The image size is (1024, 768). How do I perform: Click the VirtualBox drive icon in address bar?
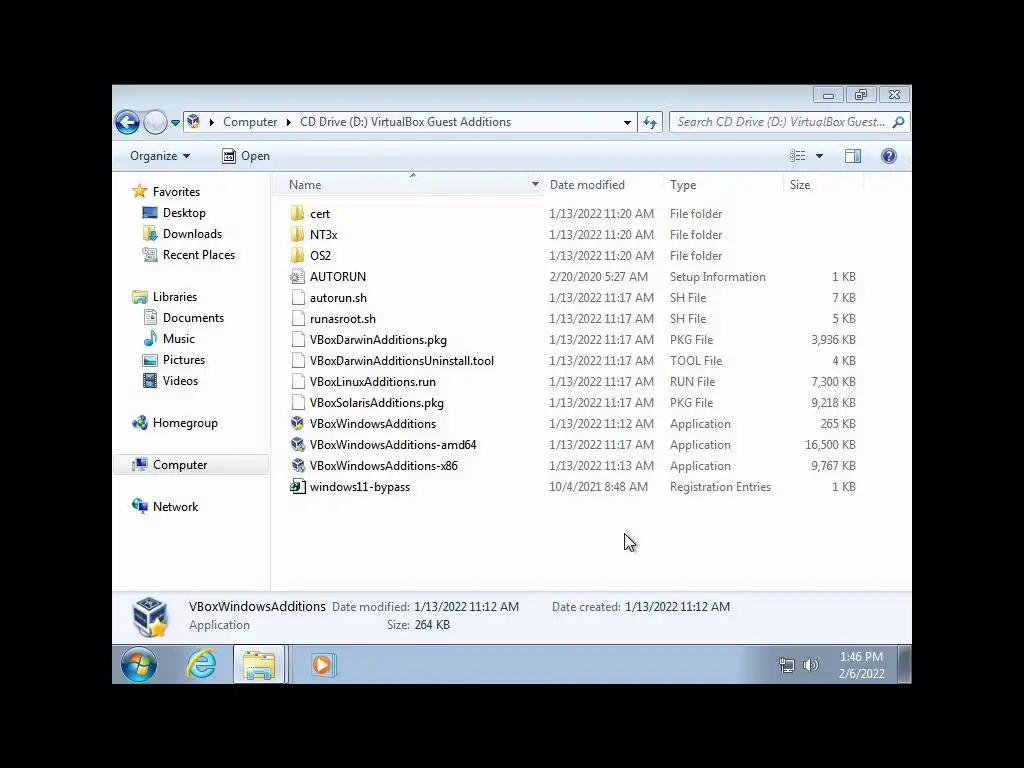[193, 121]
